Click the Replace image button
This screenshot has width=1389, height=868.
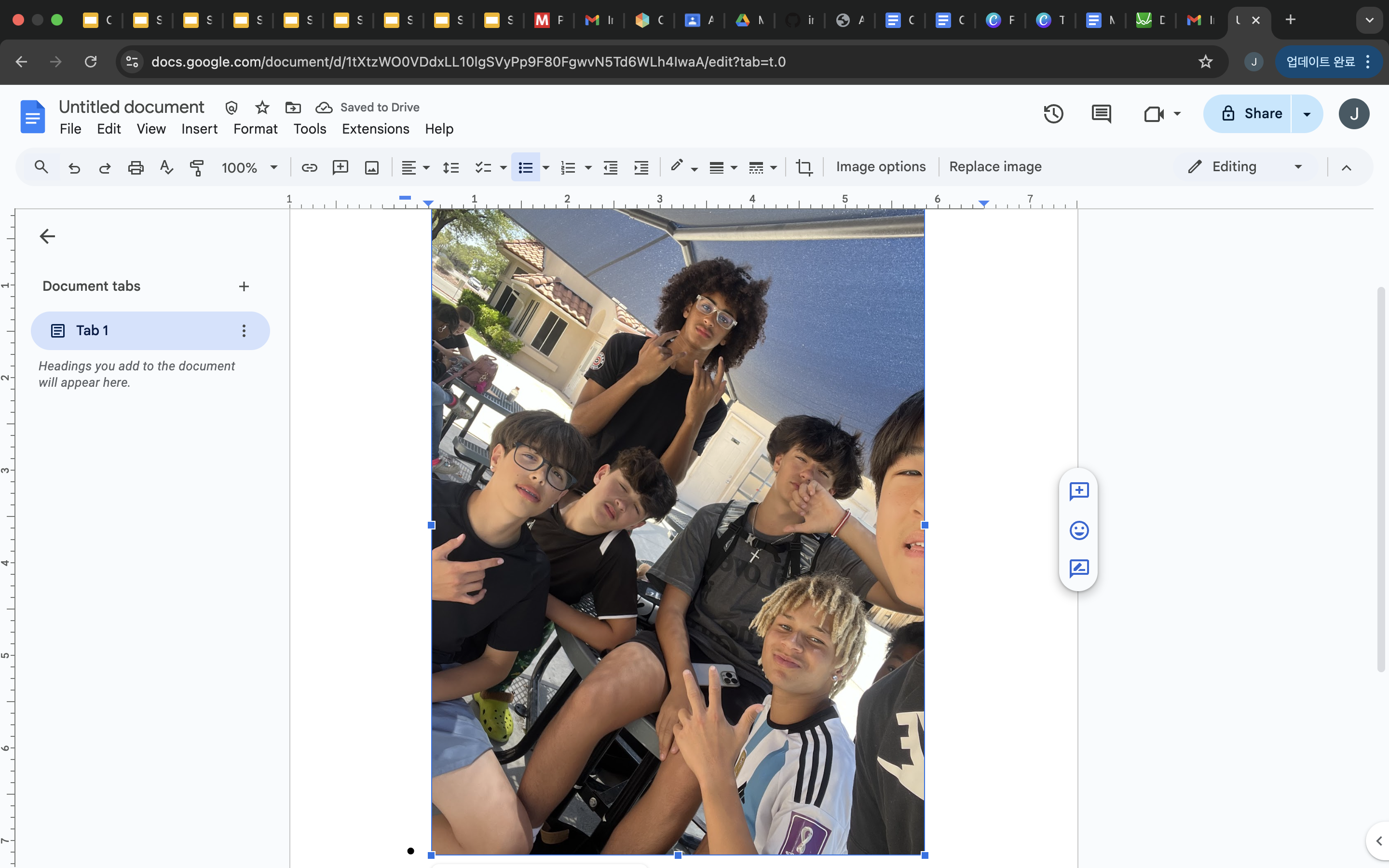(x=994, y=167)
